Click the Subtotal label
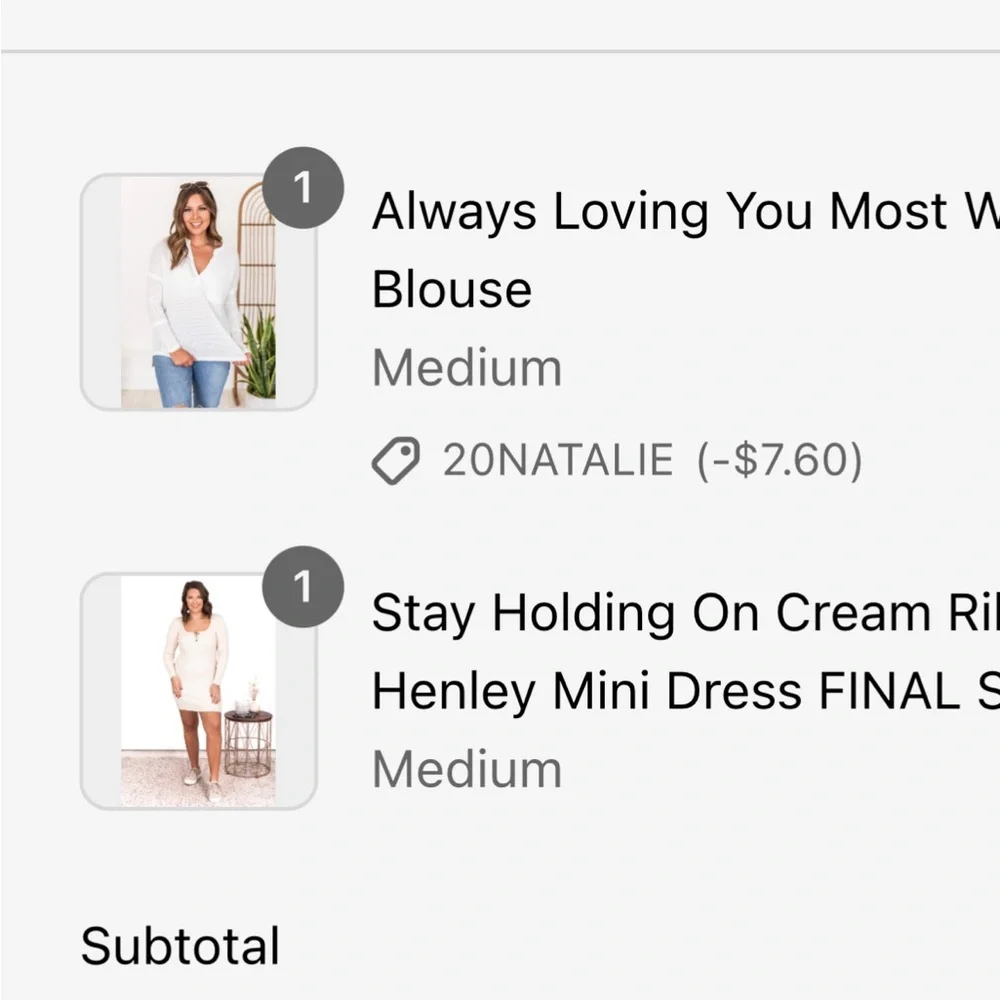 [180, 946]
